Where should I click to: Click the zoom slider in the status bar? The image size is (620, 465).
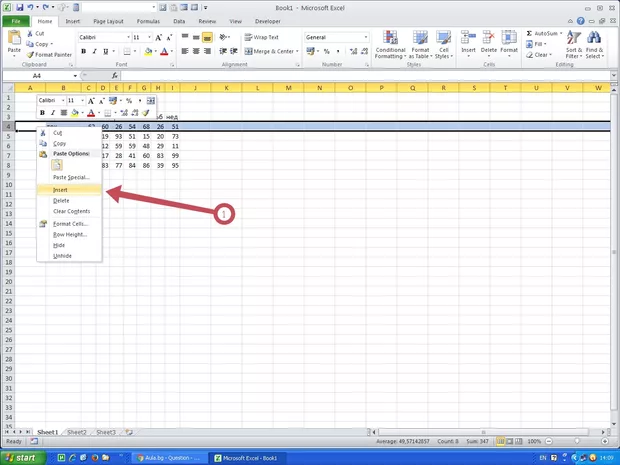point(577,441)
